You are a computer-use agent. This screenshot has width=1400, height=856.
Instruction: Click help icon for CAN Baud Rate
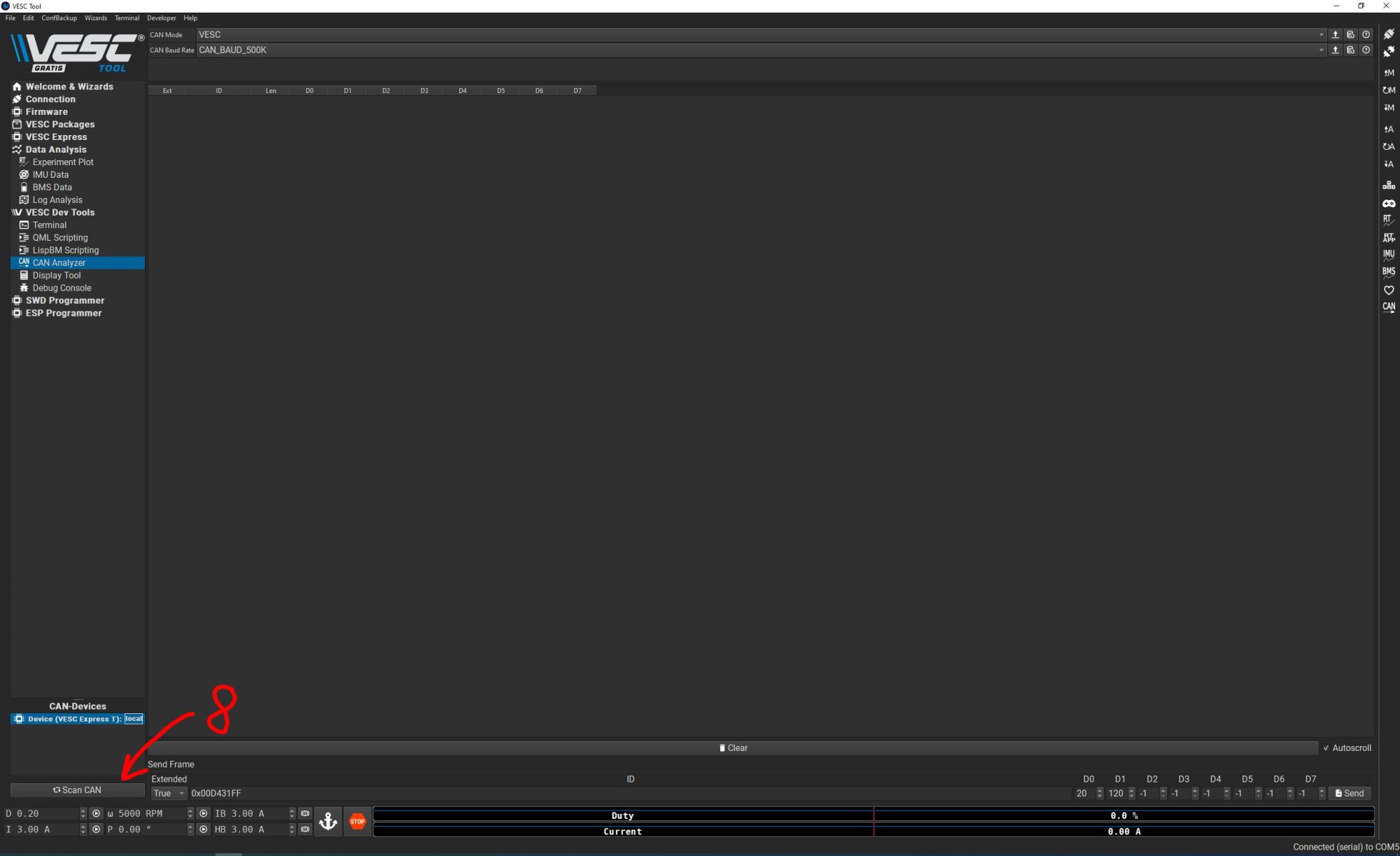point(1366,50)
